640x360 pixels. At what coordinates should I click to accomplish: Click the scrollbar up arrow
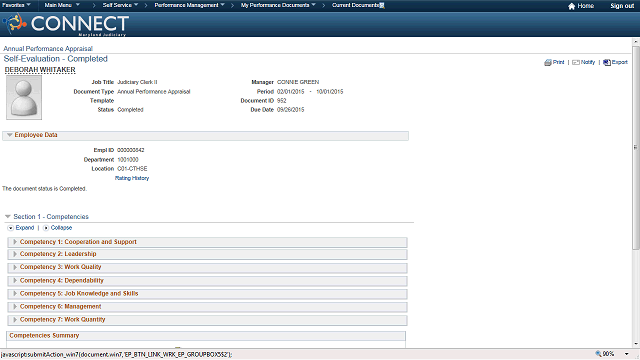(x=636, y=42)
